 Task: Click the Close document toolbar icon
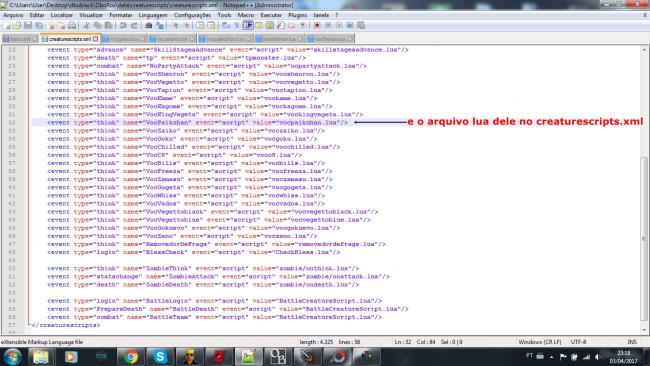pyautogui.click(x=51, y=26)
